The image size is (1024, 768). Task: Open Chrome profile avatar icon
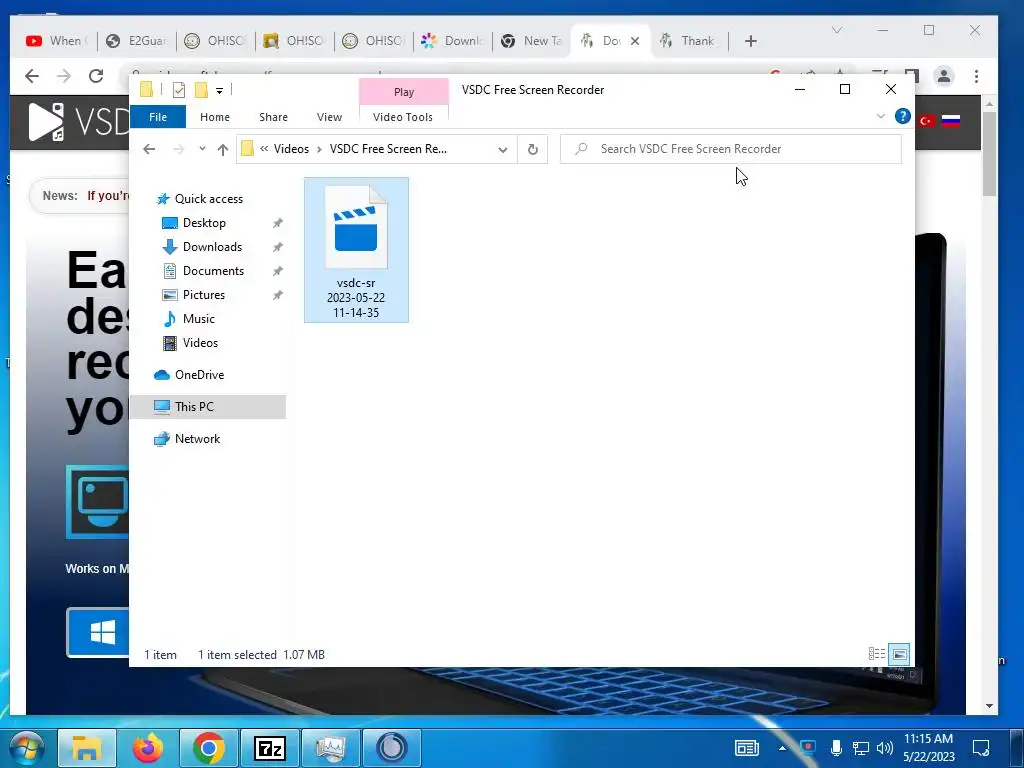tap(944, 76)
